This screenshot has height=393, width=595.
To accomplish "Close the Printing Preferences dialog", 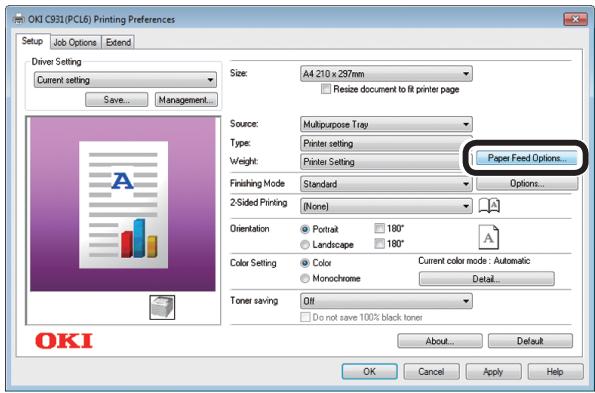I will point(575,19).
